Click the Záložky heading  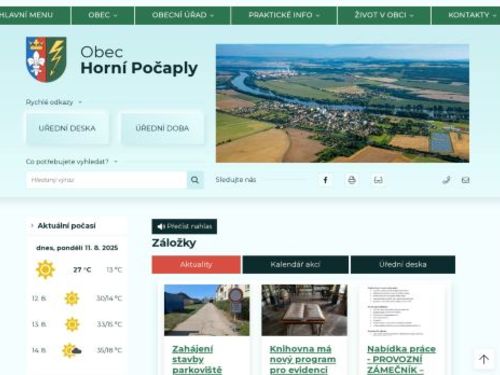pyautogui.click(x=174, y=243)
